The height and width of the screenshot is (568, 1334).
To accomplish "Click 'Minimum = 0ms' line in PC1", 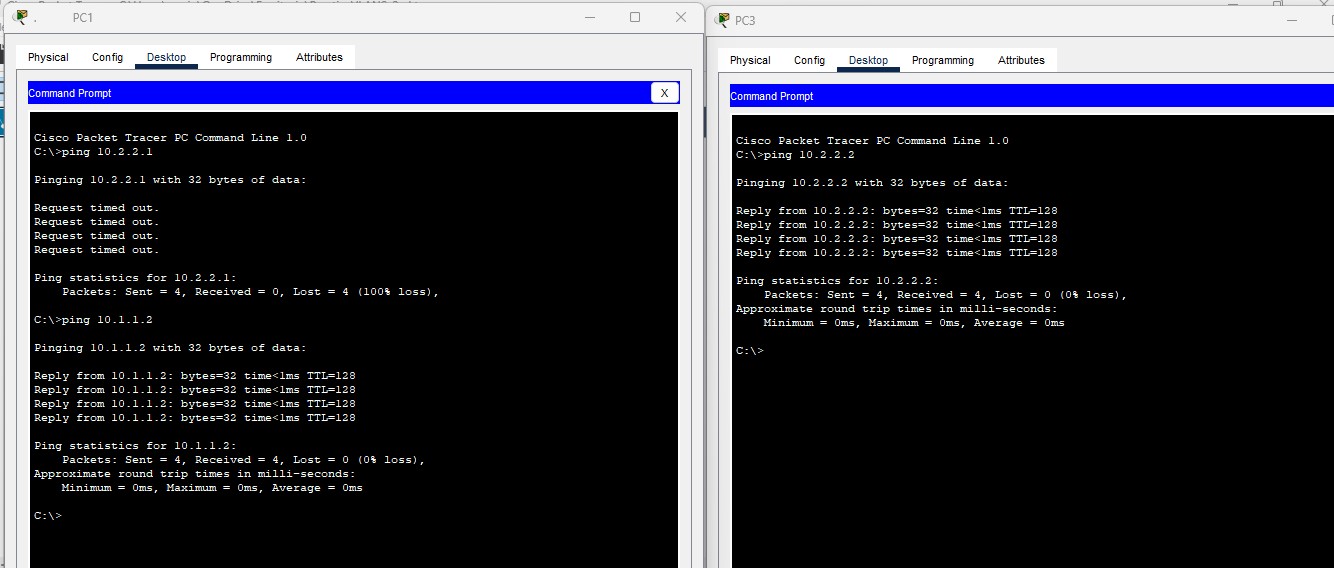I will (x=212, y=488).
